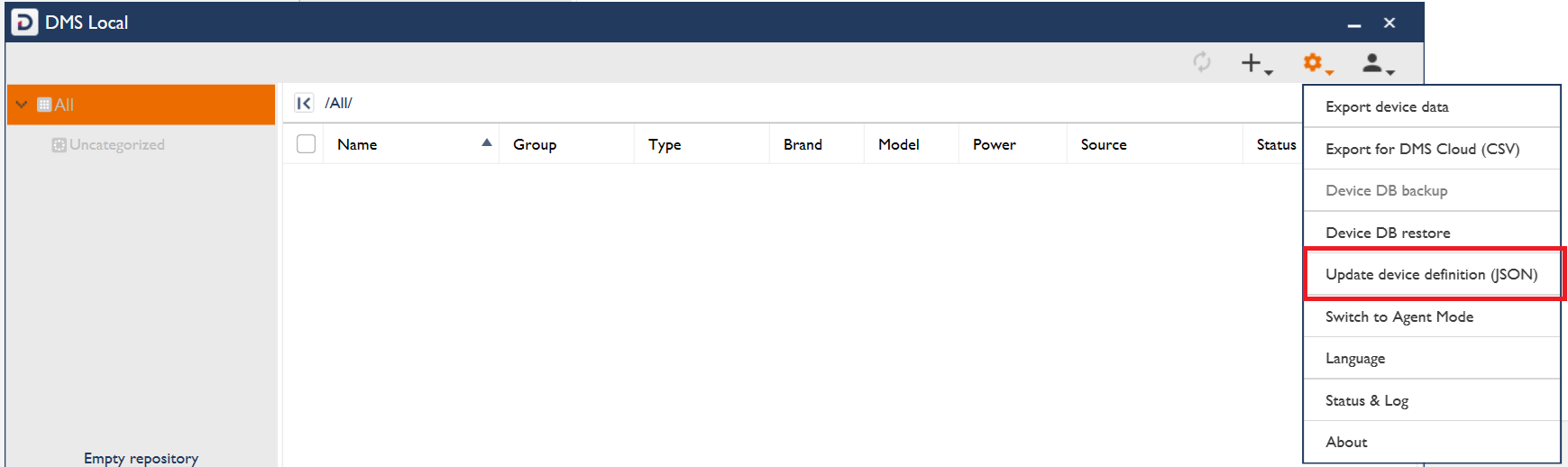The image size is (1568, 467).
Task: Click the Uncategorized group icon
Action: click(59, 145)
